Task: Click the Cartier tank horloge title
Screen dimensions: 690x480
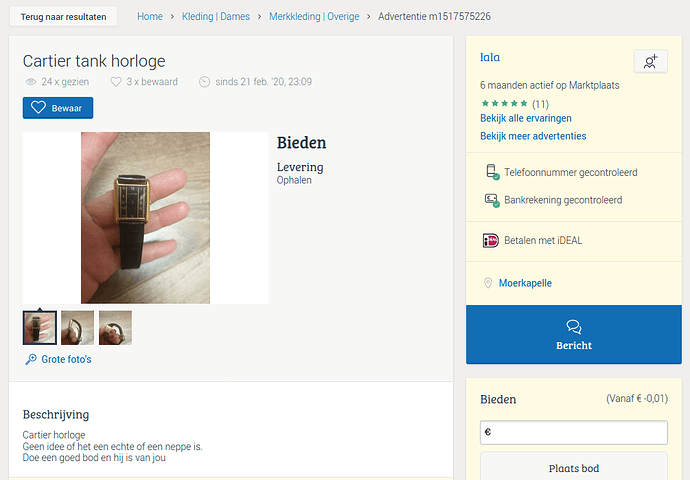Action: [94, 61]
